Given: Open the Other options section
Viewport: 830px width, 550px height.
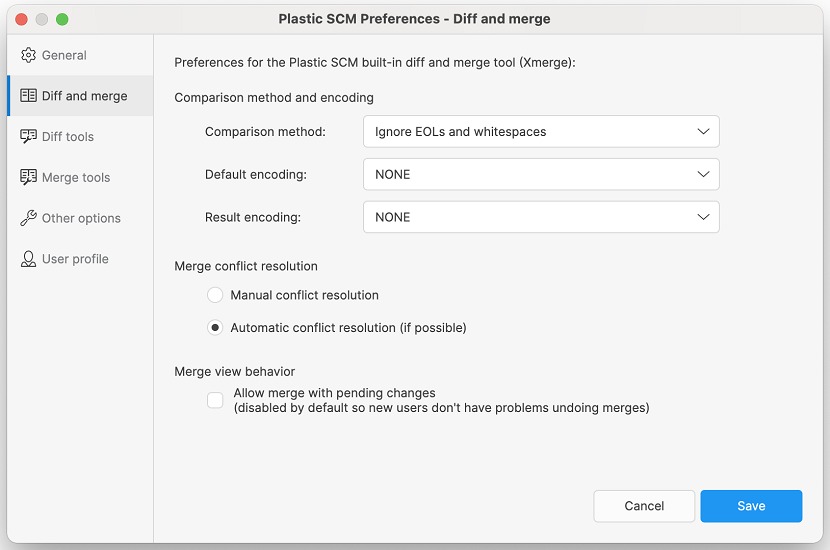Looking at the screenshot, I should 81,218.
